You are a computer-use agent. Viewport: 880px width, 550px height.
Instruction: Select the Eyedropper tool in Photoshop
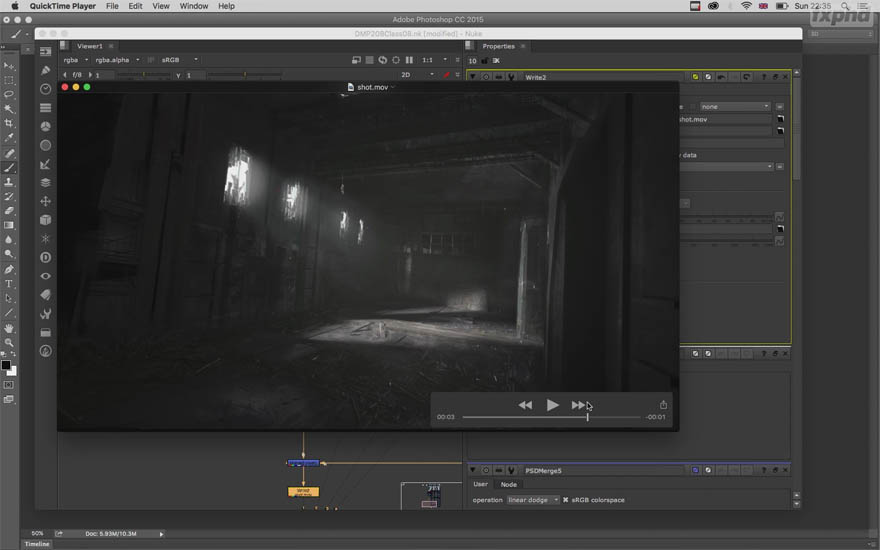9,138
